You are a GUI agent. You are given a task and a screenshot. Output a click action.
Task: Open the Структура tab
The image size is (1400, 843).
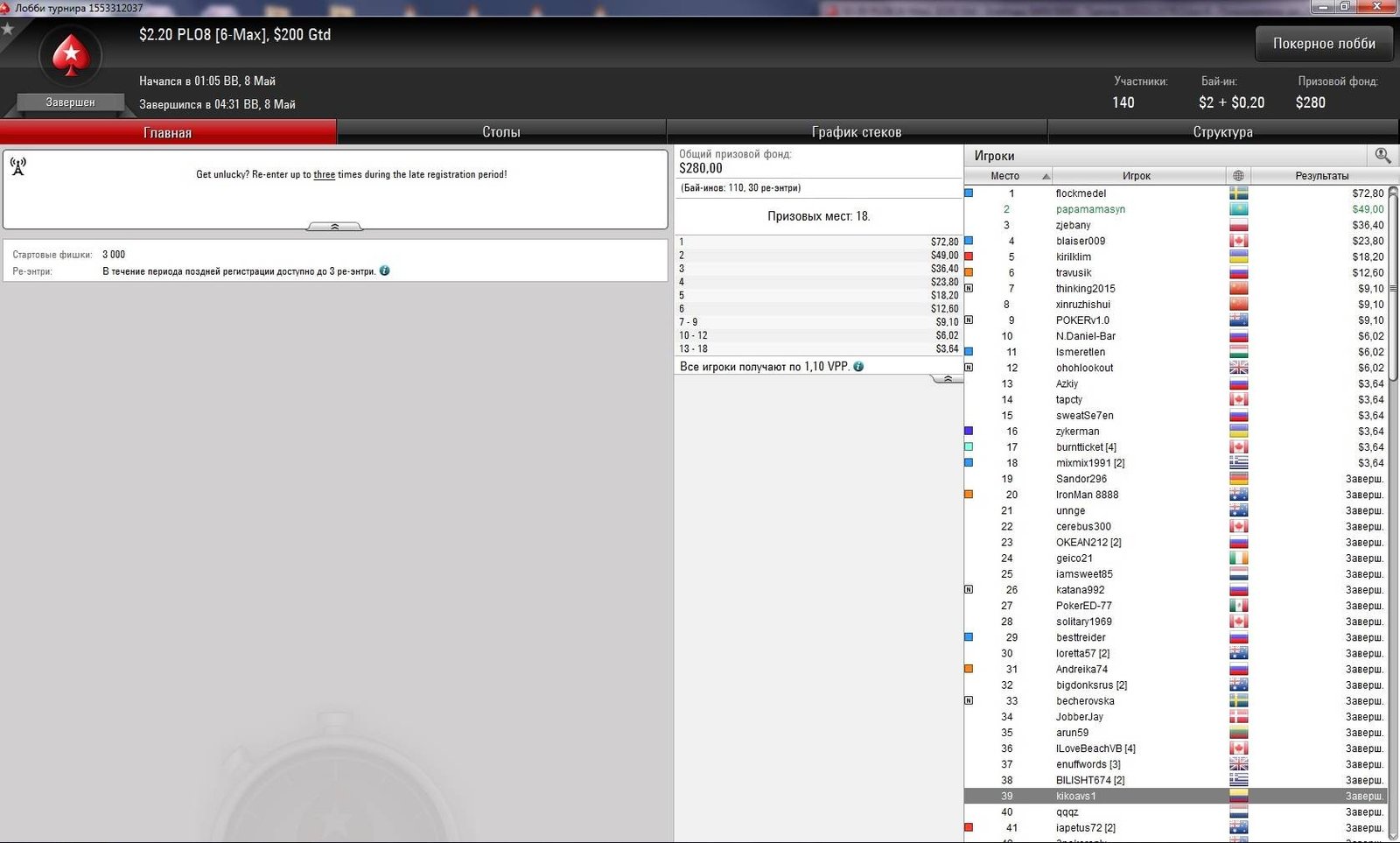[x=1222, y=132]
